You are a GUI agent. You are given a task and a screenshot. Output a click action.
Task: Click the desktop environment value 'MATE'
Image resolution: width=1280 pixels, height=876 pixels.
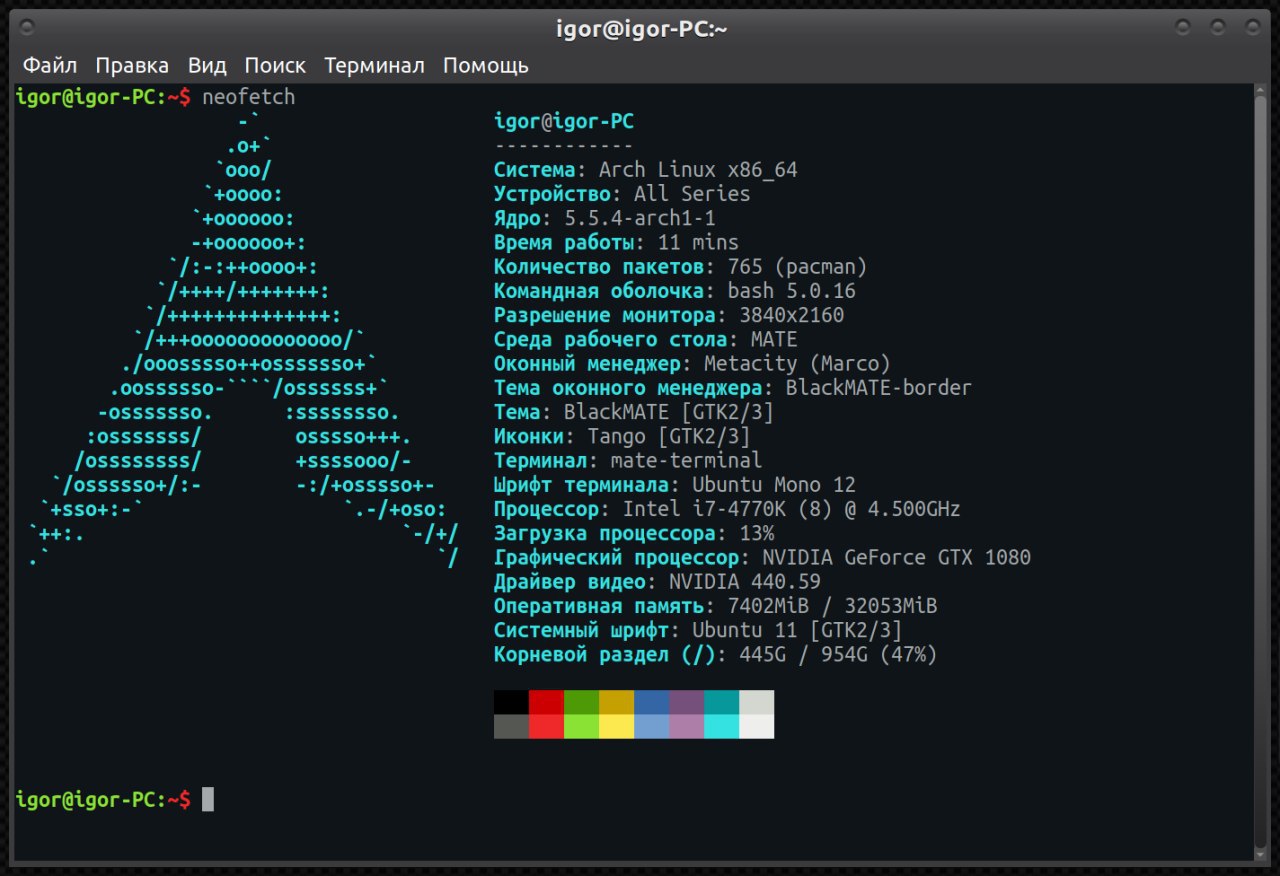pos(774,339)
